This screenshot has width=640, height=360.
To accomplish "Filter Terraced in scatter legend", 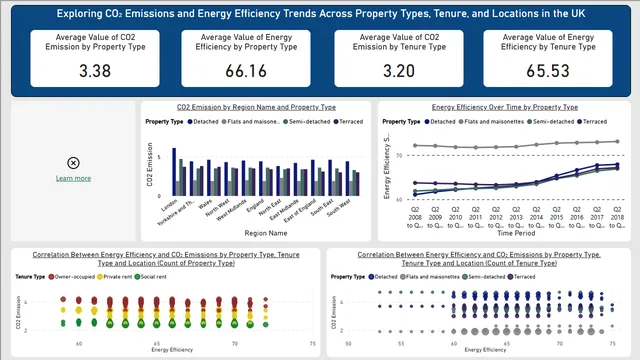I will pos(521,277).
